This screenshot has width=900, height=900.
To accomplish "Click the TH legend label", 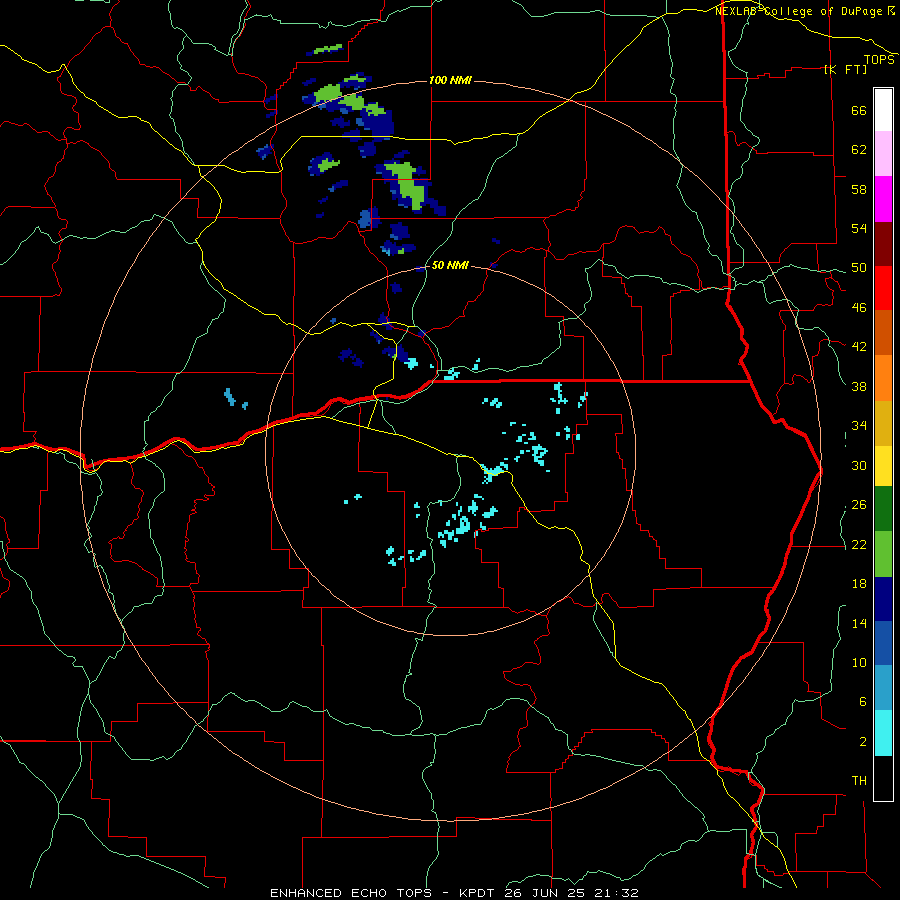I will pyautogui.click(x=859, y=781).
